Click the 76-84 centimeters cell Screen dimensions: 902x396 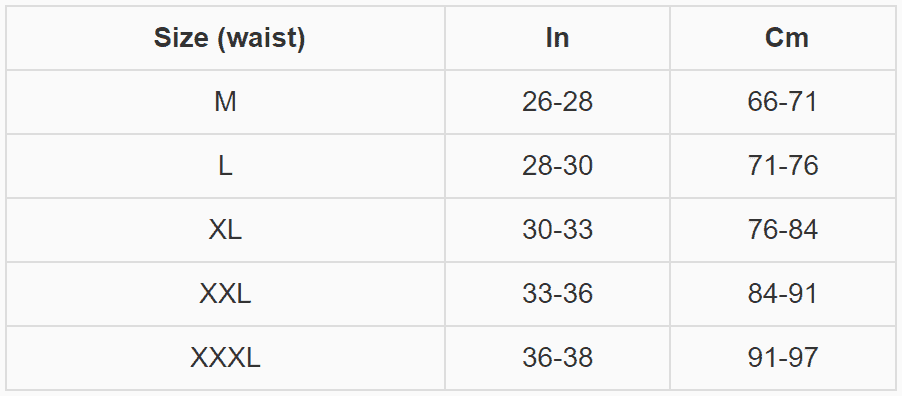(x=782, y=230)
